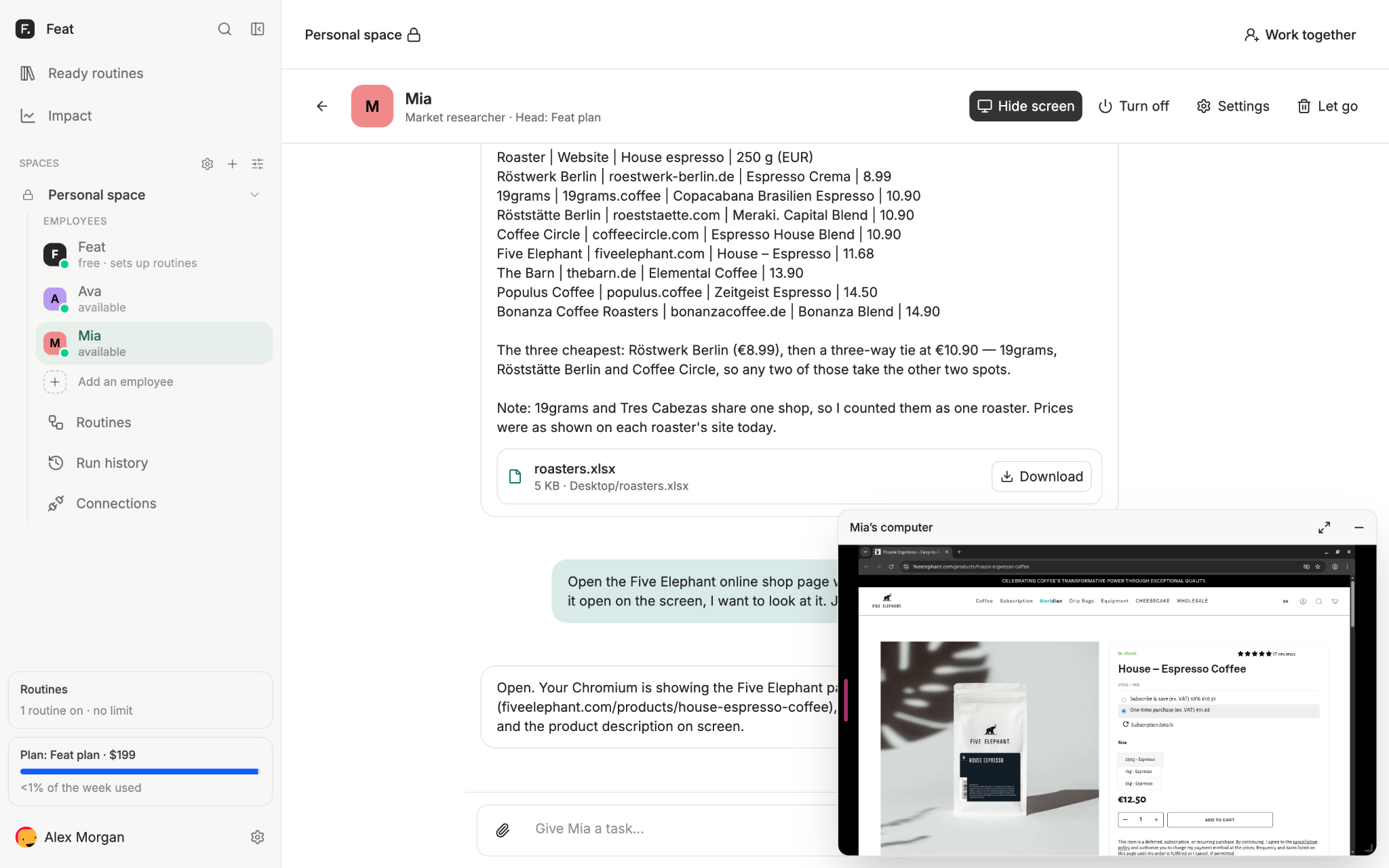Image resolution: width=1389 pixels, height=868 pixels.
Task: Click Hide screen button
Action: 1025,106
